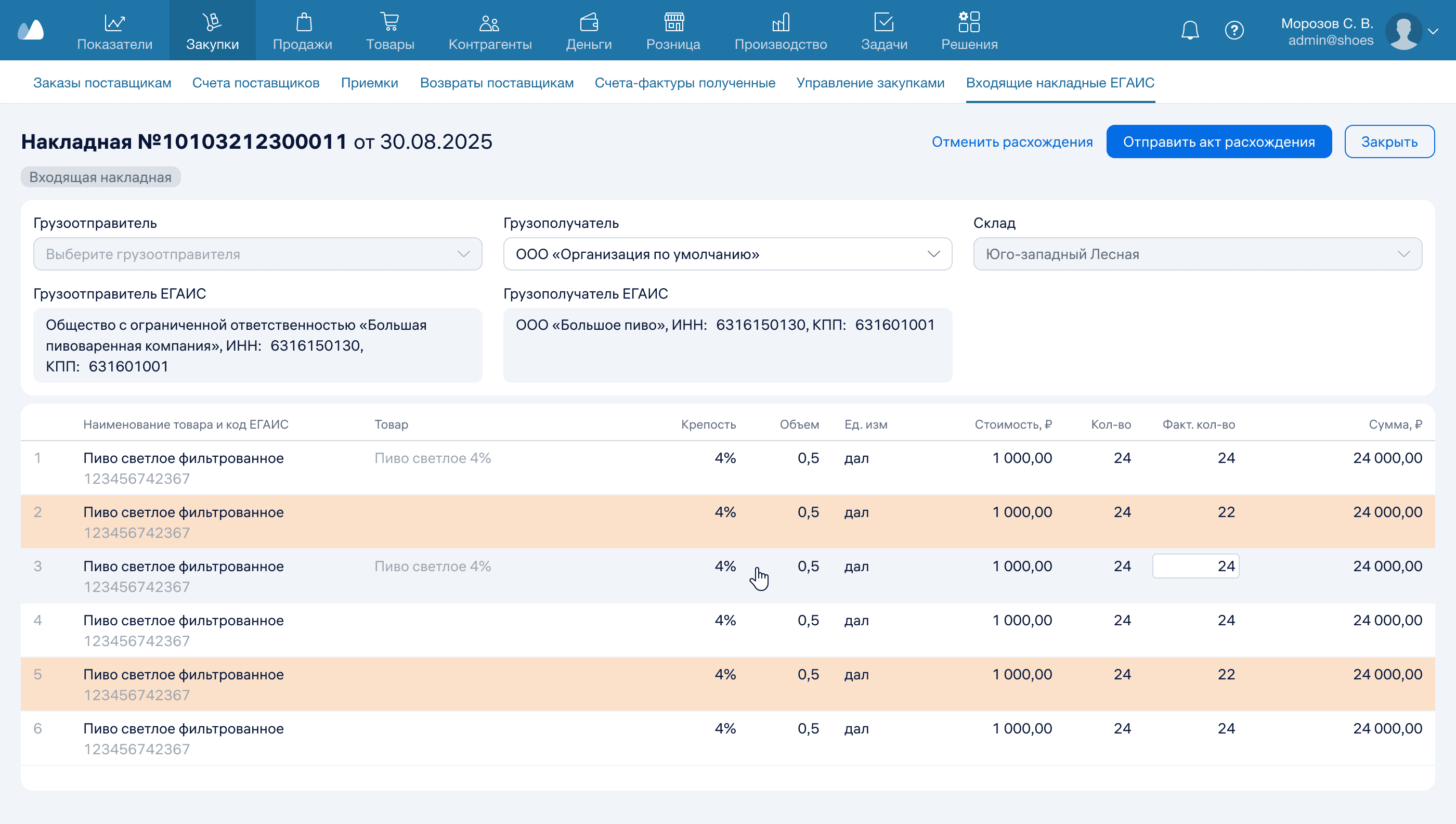Expand the Грузоотправитель dropdown

click(x=257, y=254)
